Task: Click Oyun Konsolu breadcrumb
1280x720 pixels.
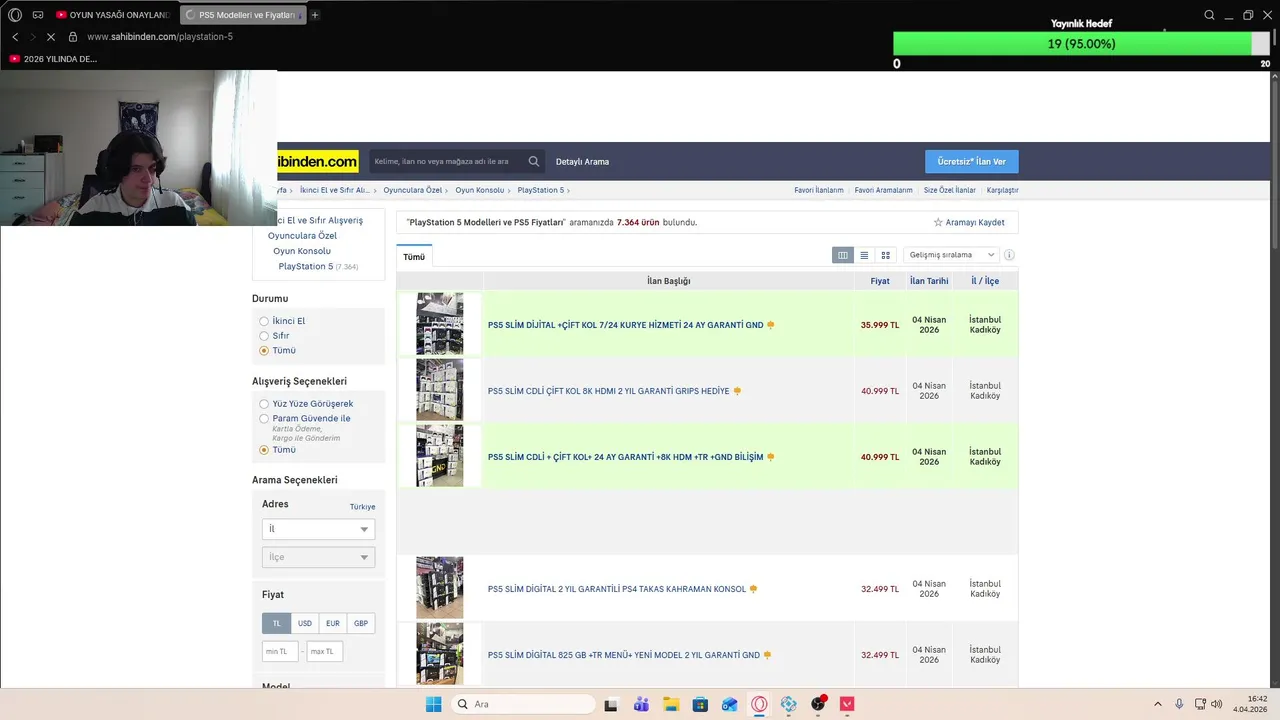Action: point(480,190)
